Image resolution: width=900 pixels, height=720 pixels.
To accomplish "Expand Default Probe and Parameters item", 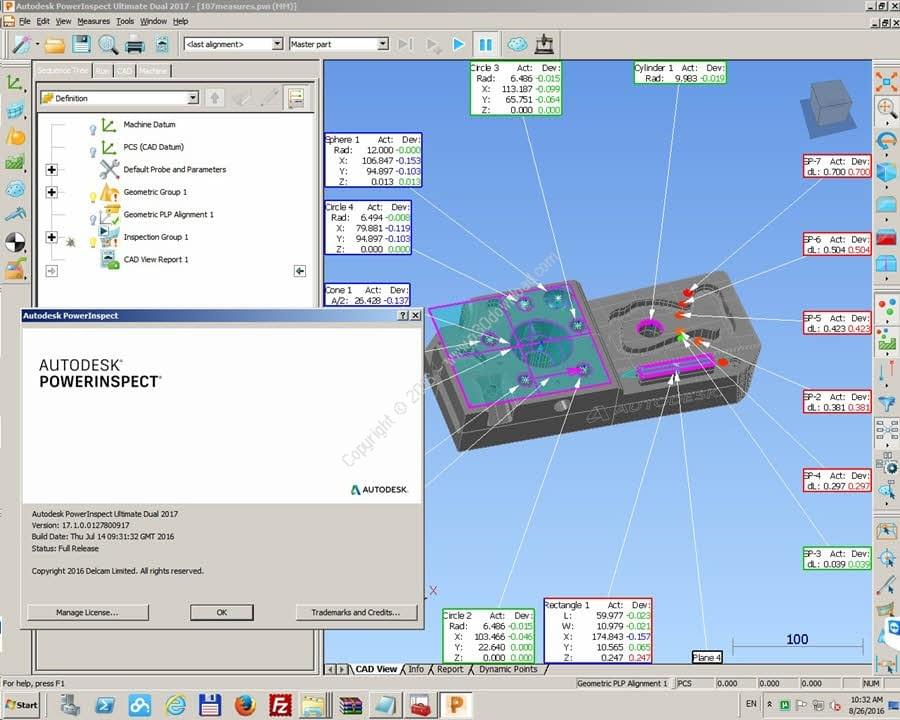I will [52, 169].
